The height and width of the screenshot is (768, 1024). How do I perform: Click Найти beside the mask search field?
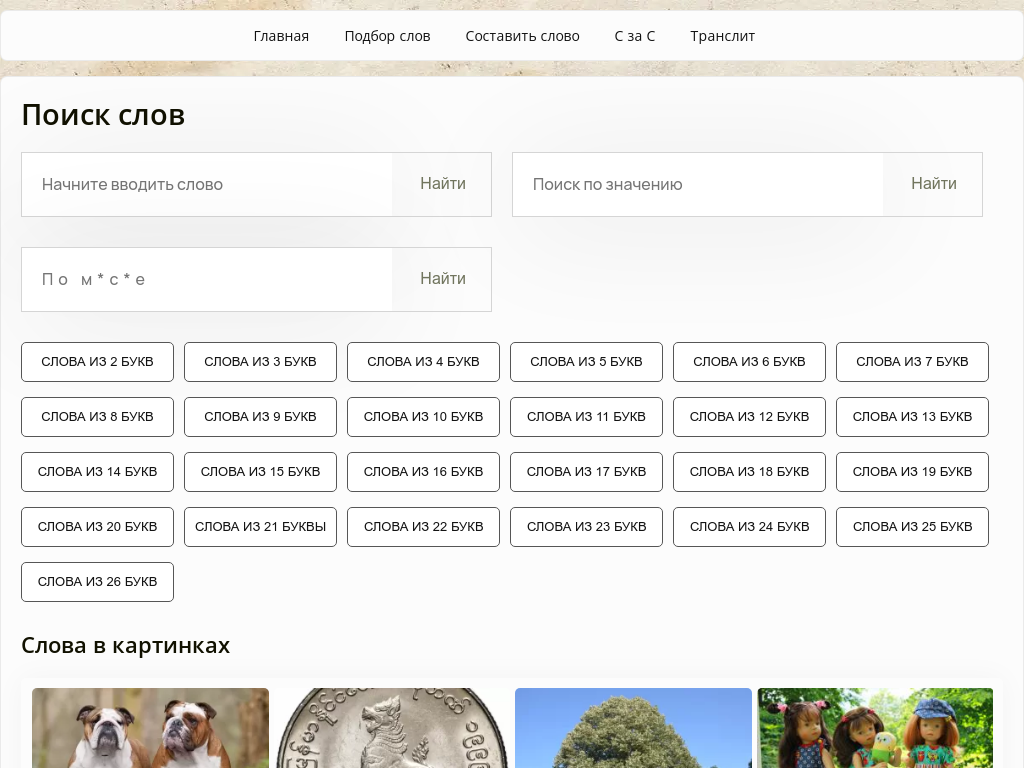point(443,280)
